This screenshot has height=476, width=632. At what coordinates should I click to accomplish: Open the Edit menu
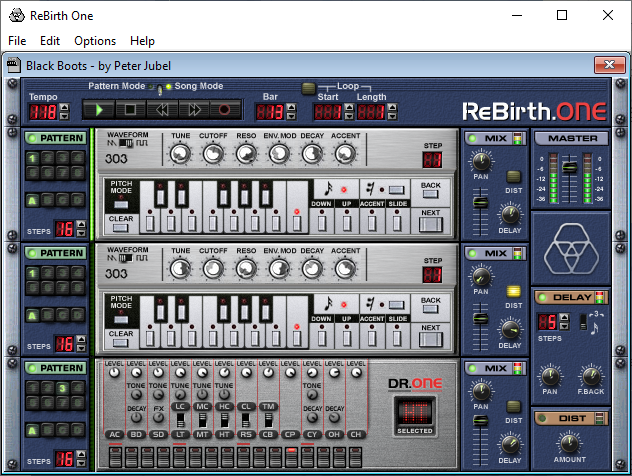pyautogui.click(x=50, y=41)
